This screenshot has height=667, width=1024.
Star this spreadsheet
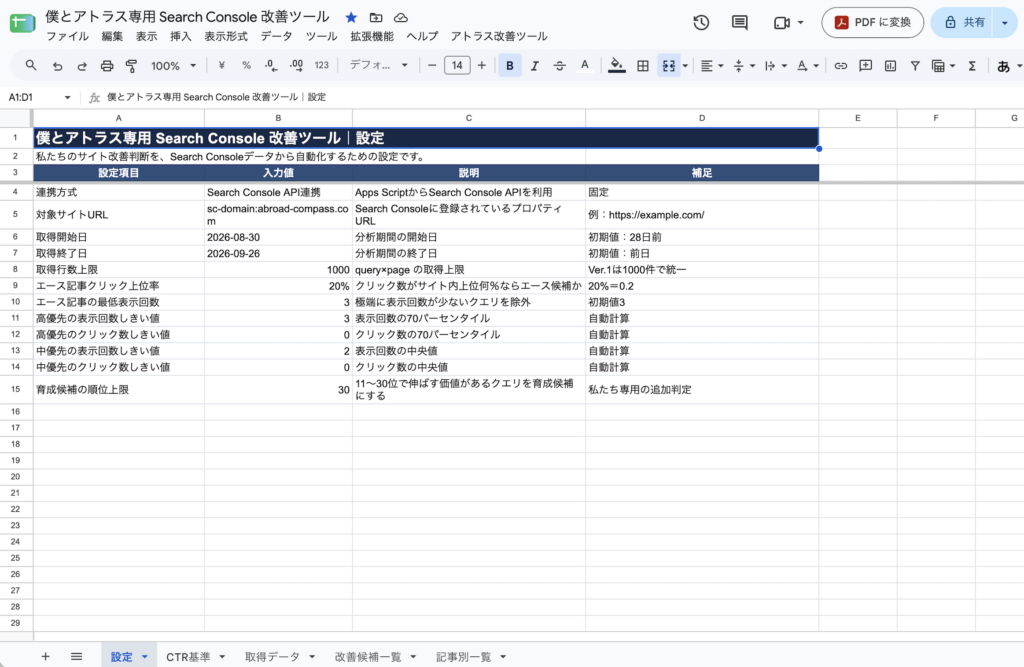coord(351,18)
